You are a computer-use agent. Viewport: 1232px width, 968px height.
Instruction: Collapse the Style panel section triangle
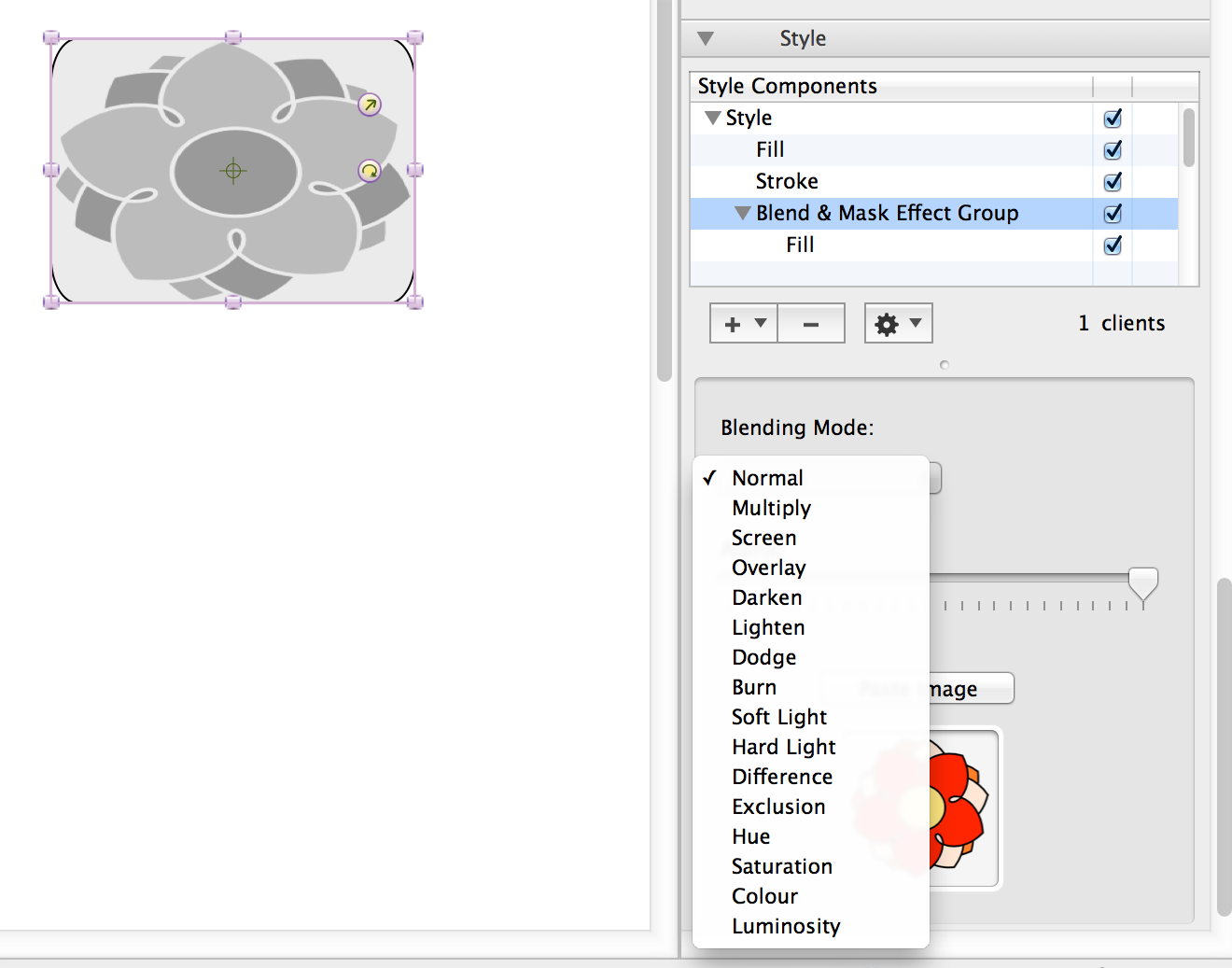coord(706,38)
